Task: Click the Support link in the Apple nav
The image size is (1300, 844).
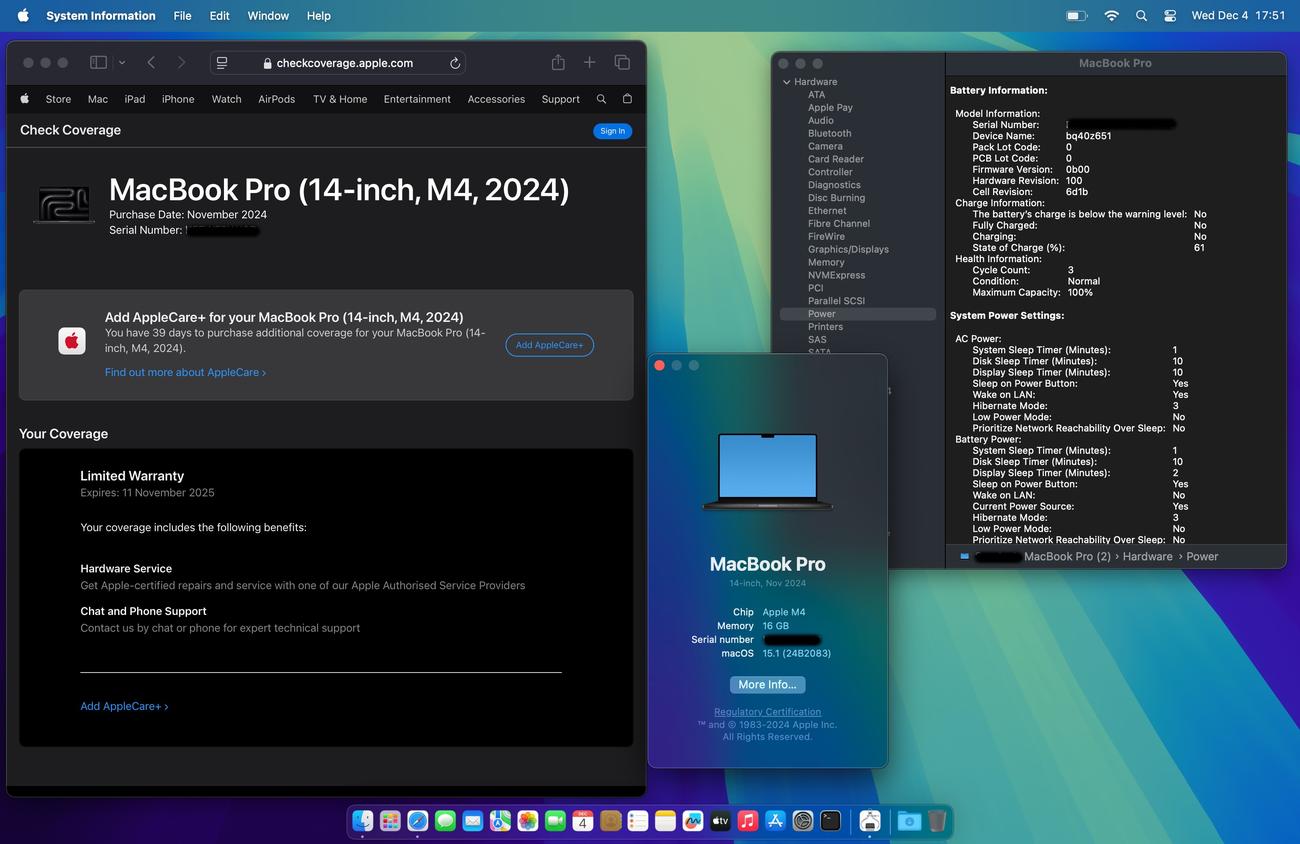Action: click(560, 99)
